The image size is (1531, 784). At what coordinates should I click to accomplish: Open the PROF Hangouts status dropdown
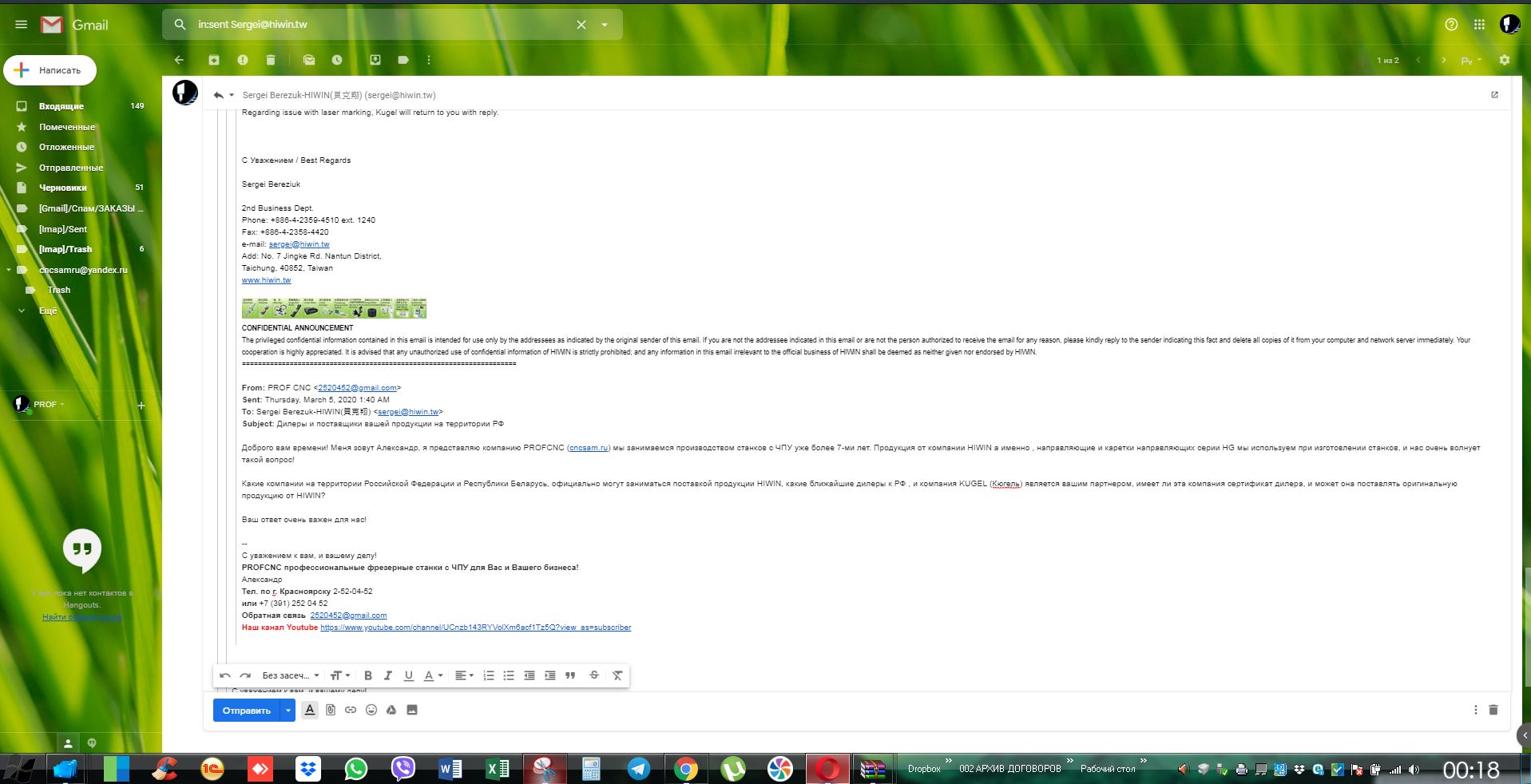tap(50, 405)
